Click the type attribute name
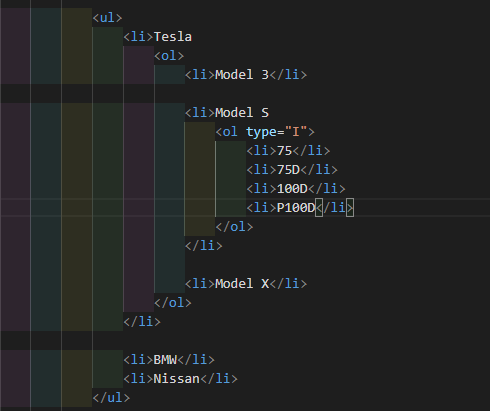This screenshot has height=411, width=490. [261, 132]
